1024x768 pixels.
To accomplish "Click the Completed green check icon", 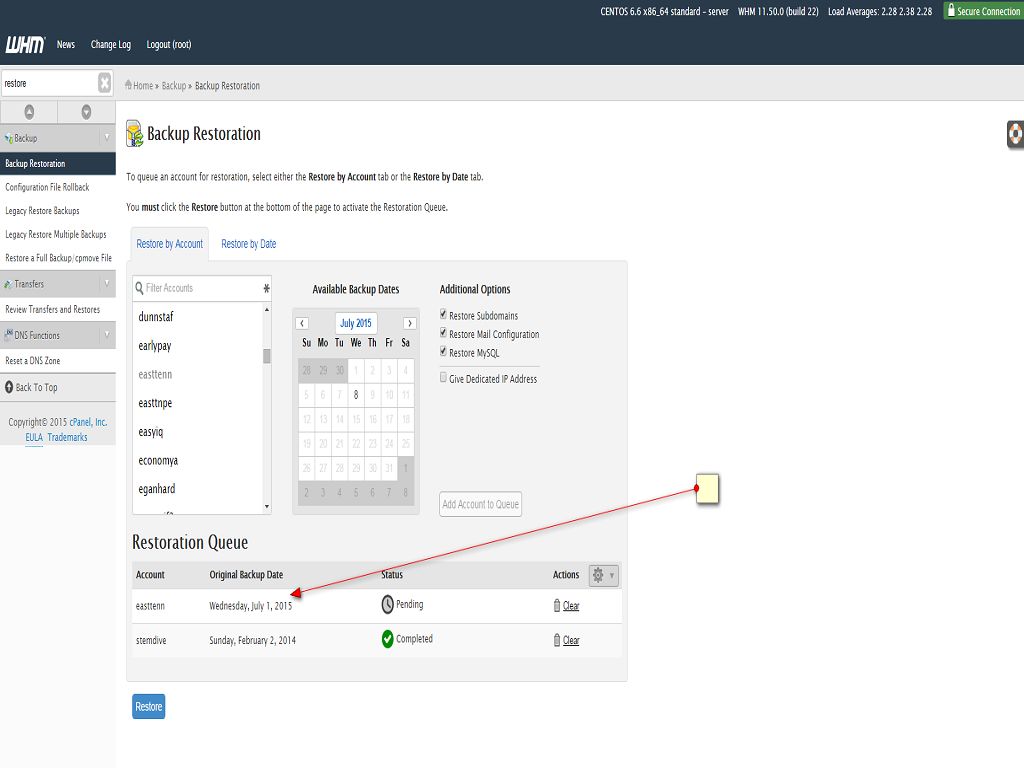I will (387, 639).
